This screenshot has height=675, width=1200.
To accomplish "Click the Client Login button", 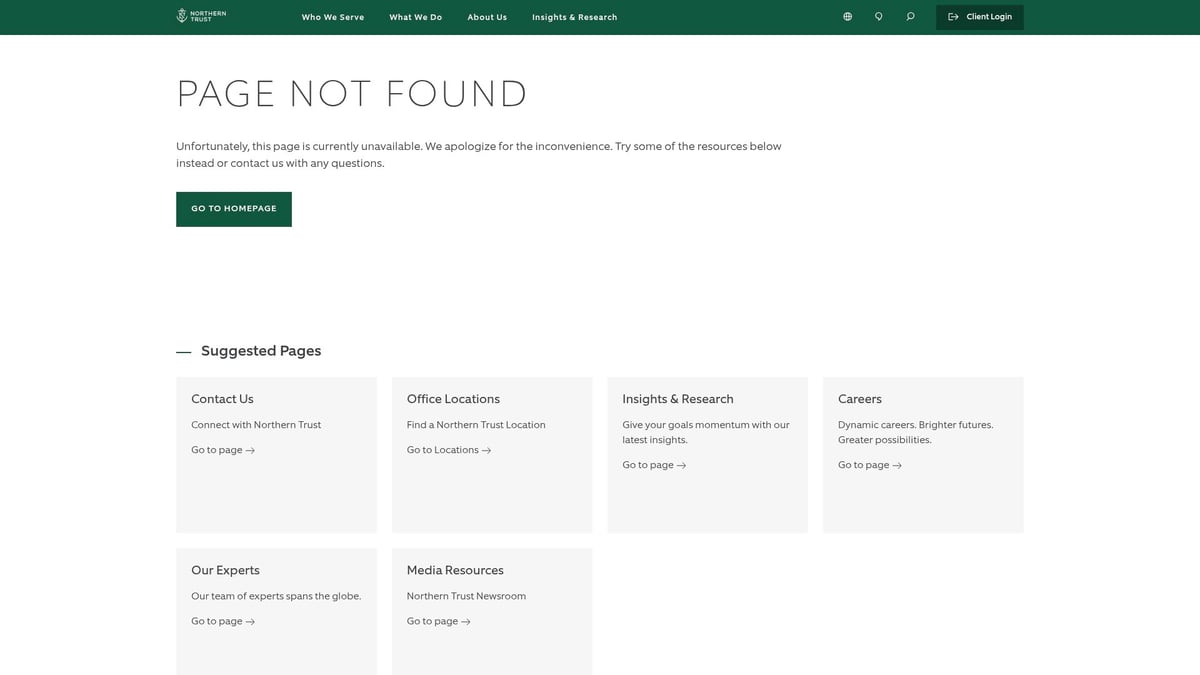I will point(980,17).
